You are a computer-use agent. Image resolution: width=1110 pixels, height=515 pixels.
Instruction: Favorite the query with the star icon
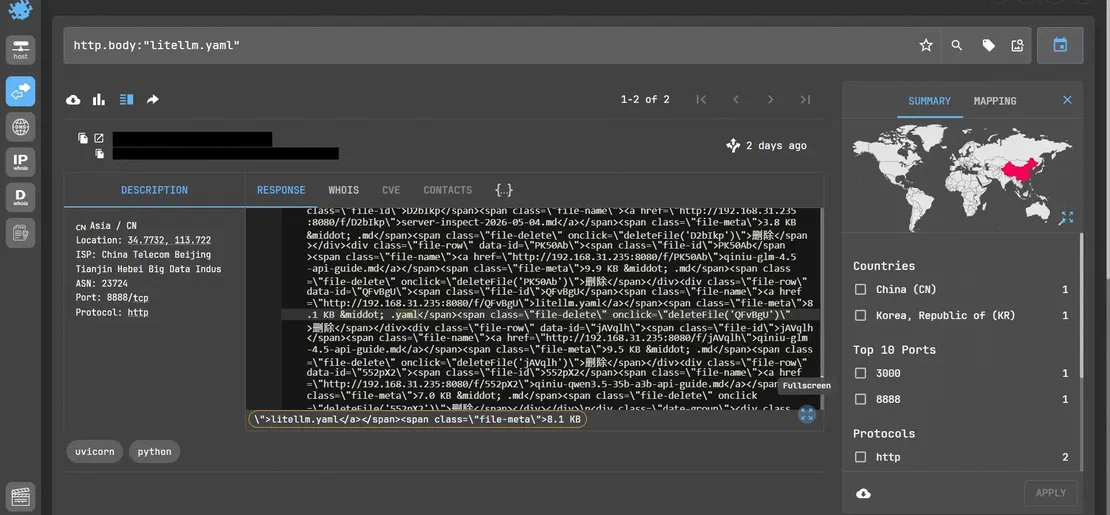click(x=926, y=45)
